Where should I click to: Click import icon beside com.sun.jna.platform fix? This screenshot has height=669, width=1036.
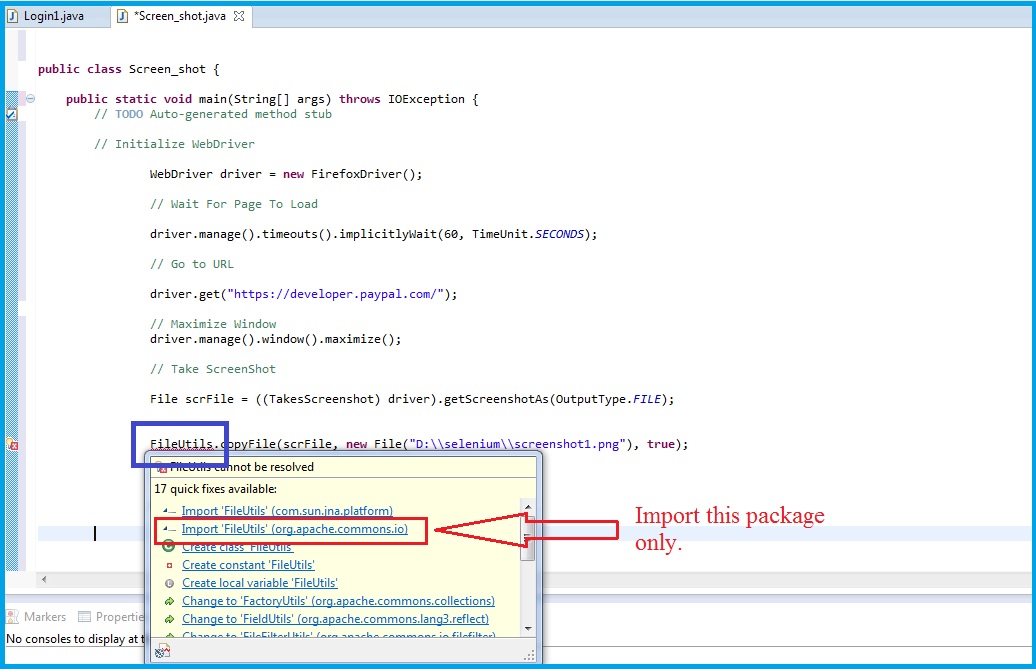click(169, 511)
